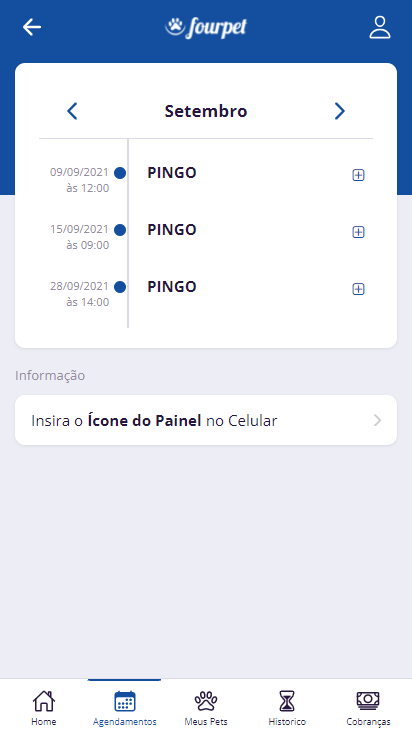Click the timeline dot for 28/09/2021
The image size is (412, 732).
click(120, 287)
